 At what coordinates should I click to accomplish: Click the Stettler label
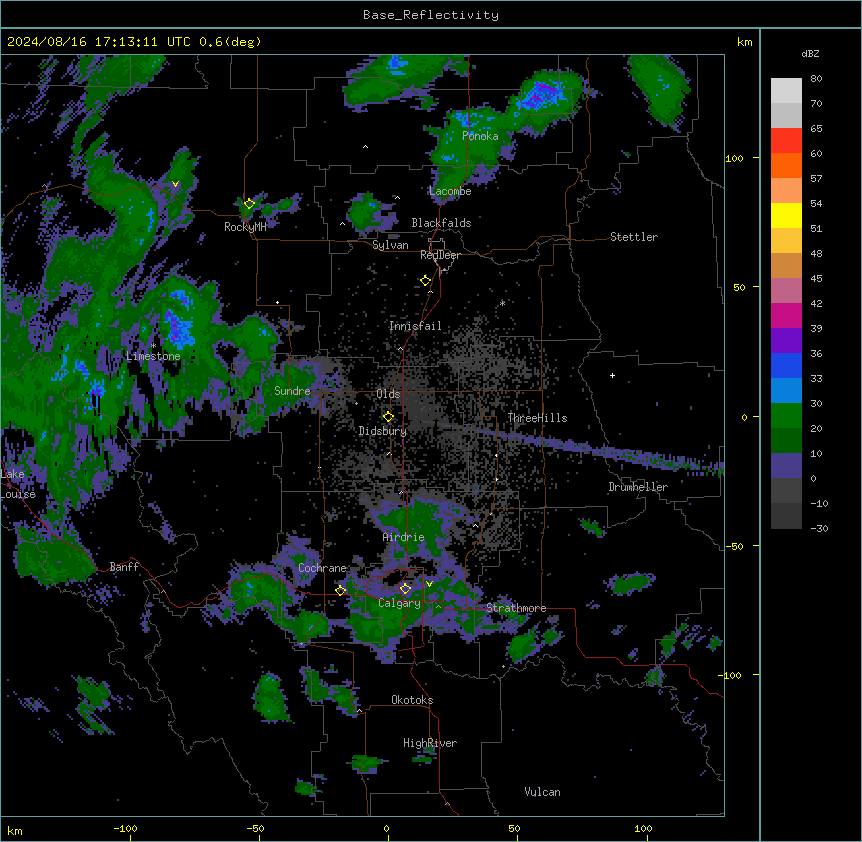pos(634,237)
